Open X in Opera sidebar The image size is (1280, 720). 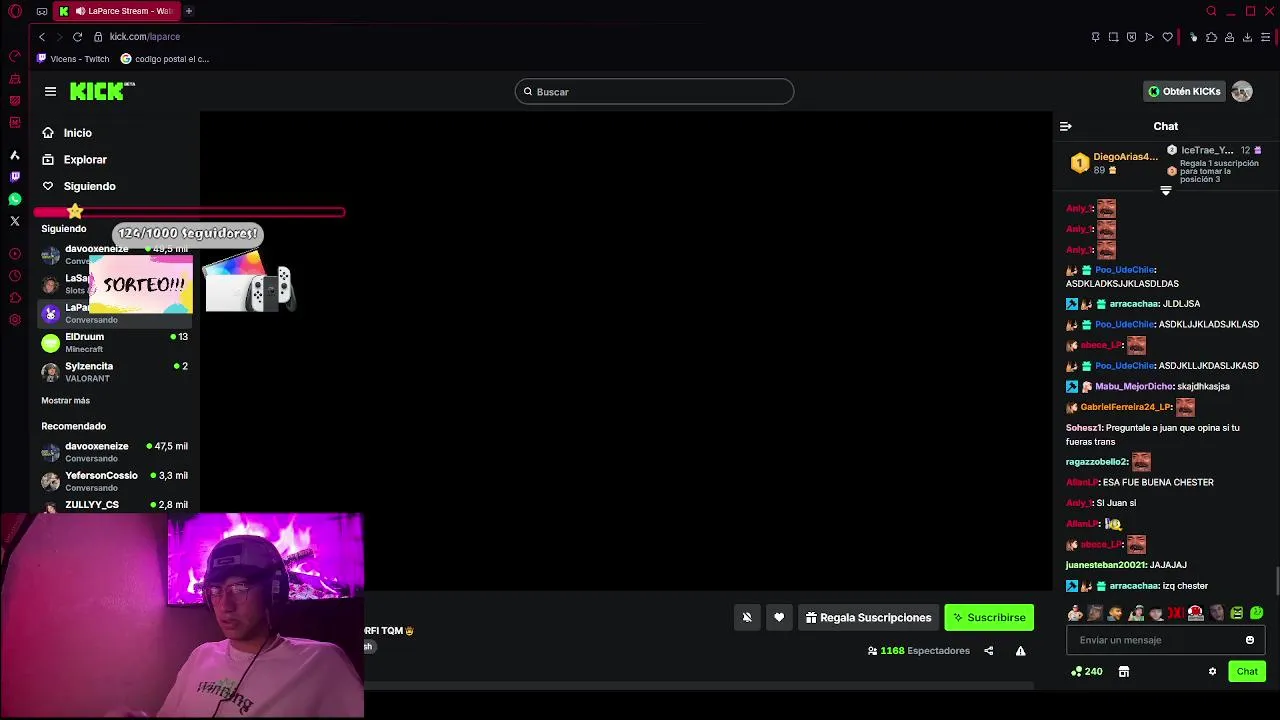[15, 221]
